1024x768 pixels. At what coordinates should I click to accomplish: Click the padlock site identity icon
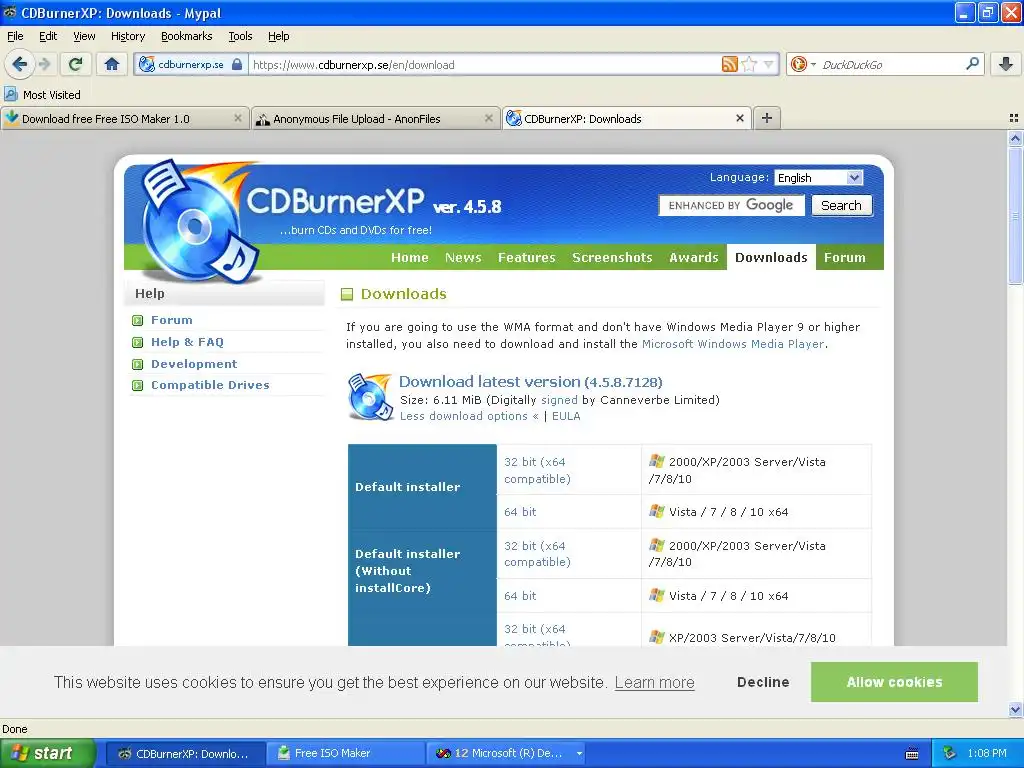pyautogui.click(x=237, y=64)
